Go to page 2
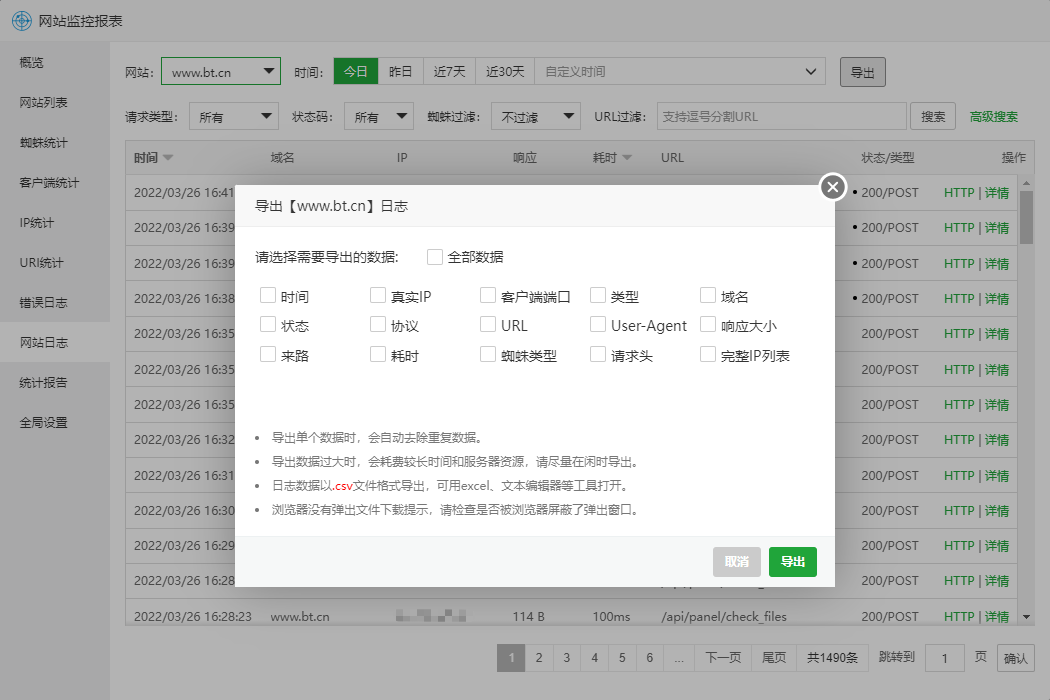 539,658
